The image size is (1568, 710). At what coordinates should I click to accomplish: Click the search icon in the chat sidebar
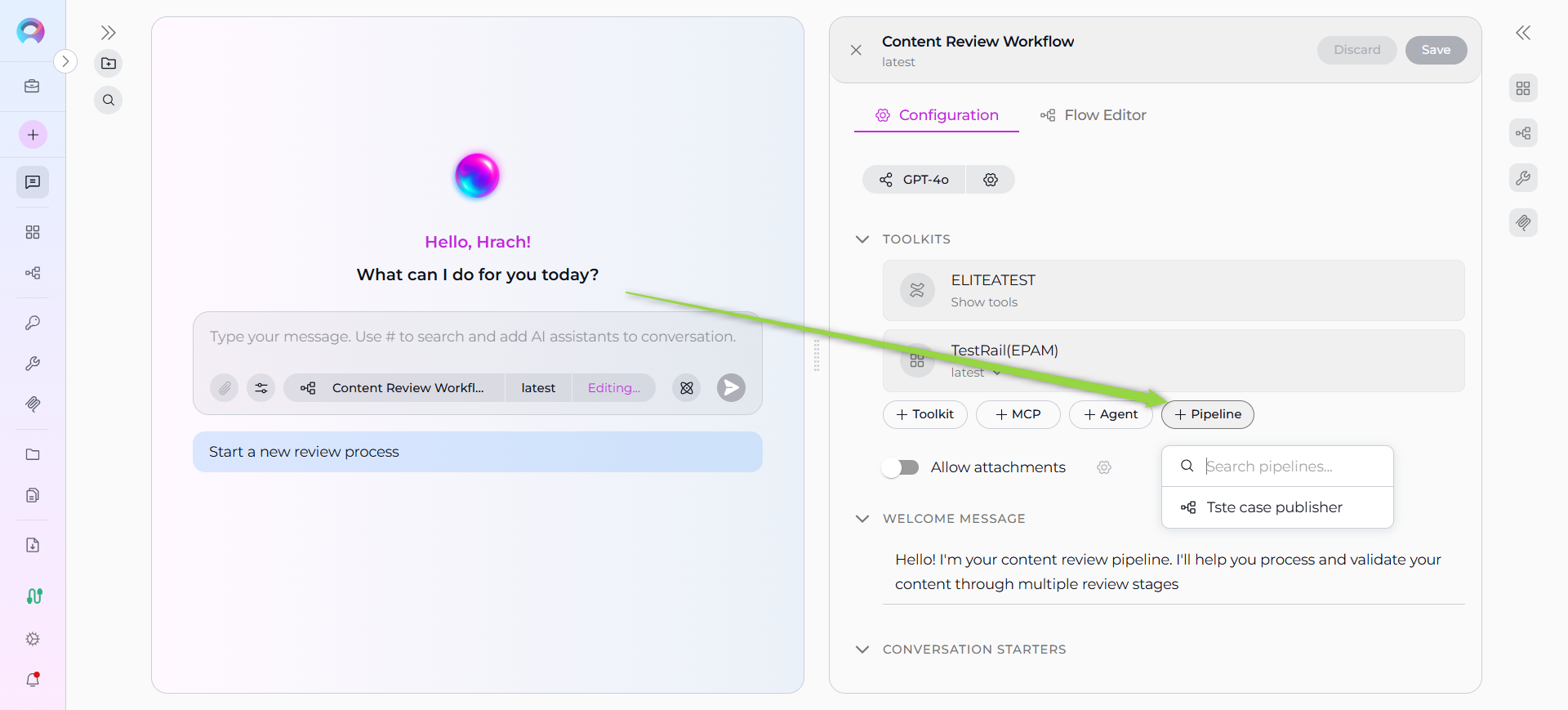[109, 100]
